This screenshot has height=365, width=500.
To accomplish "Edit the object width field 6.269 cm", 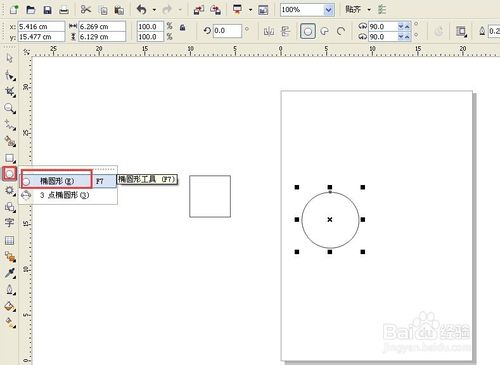I will click(x=102, y=26).
